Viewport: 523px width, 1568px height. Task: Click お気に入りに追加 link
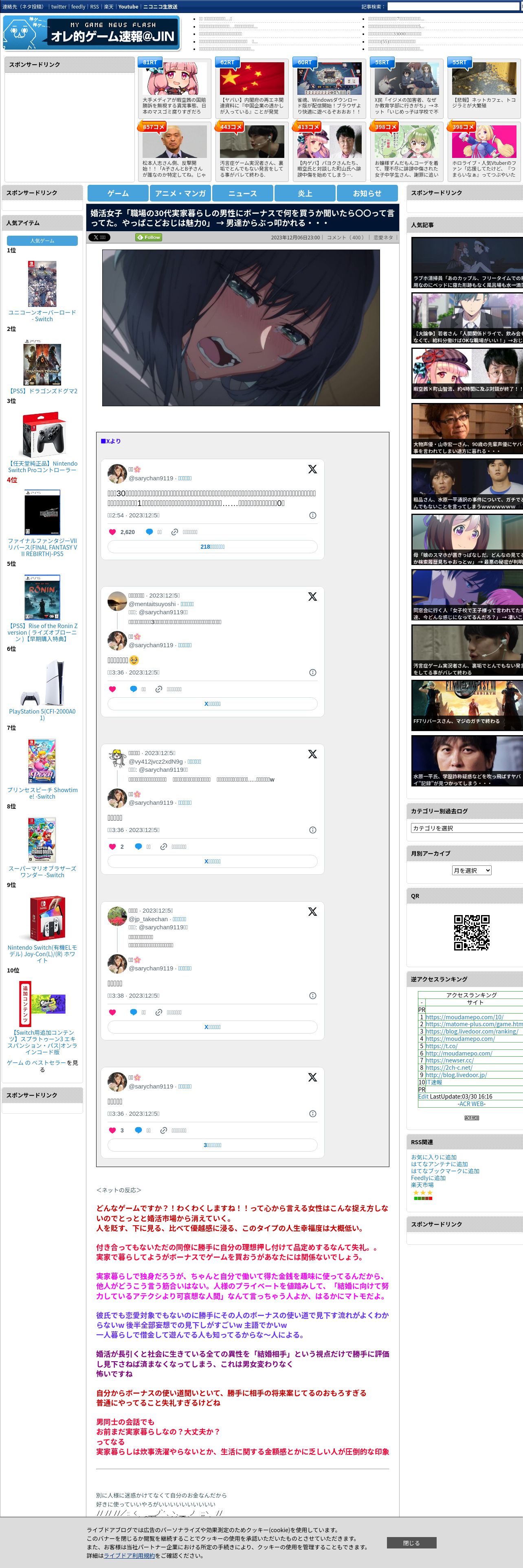click(x=433, y=1158)
